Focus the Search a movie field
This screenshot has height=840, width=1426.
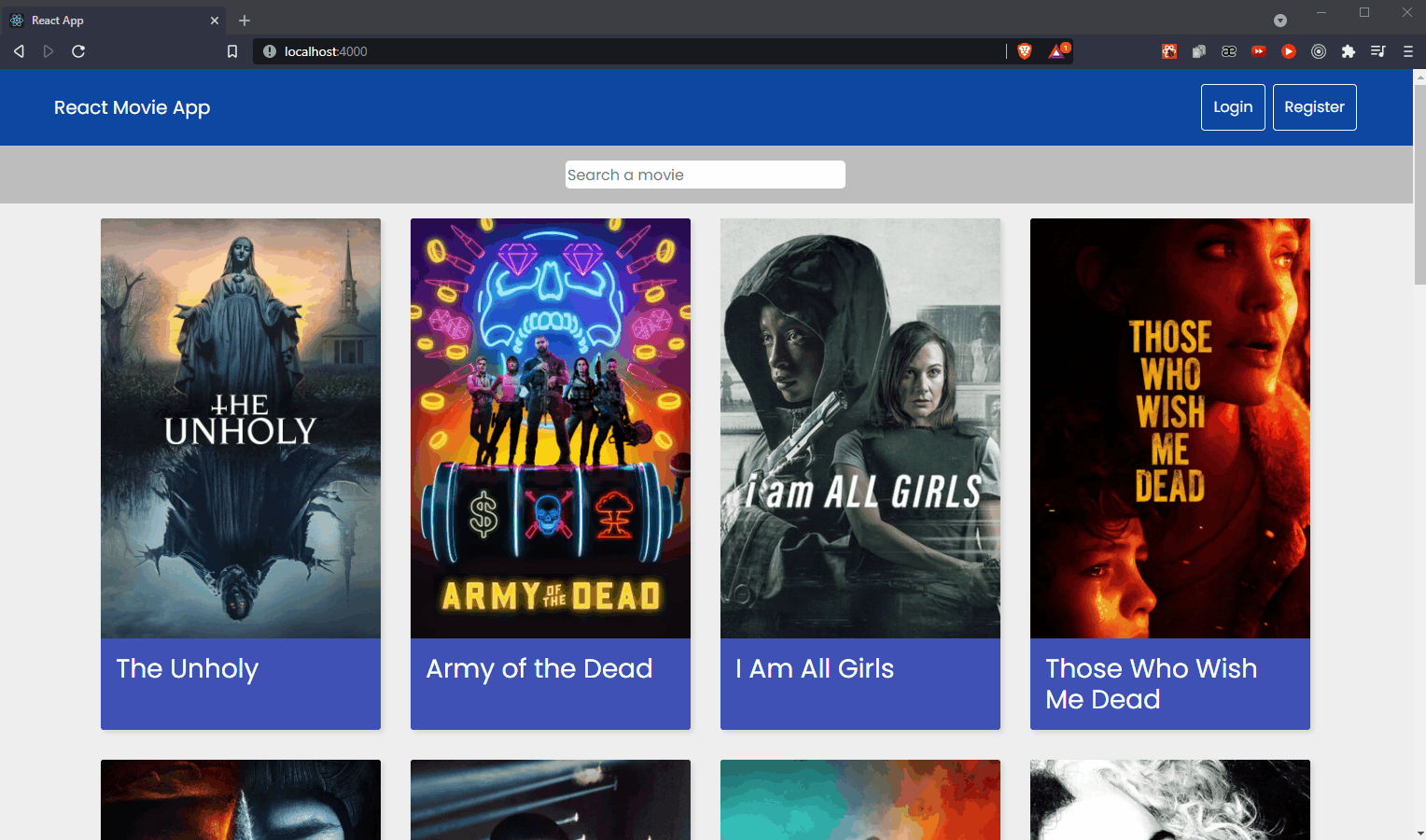tap(706, 175)
